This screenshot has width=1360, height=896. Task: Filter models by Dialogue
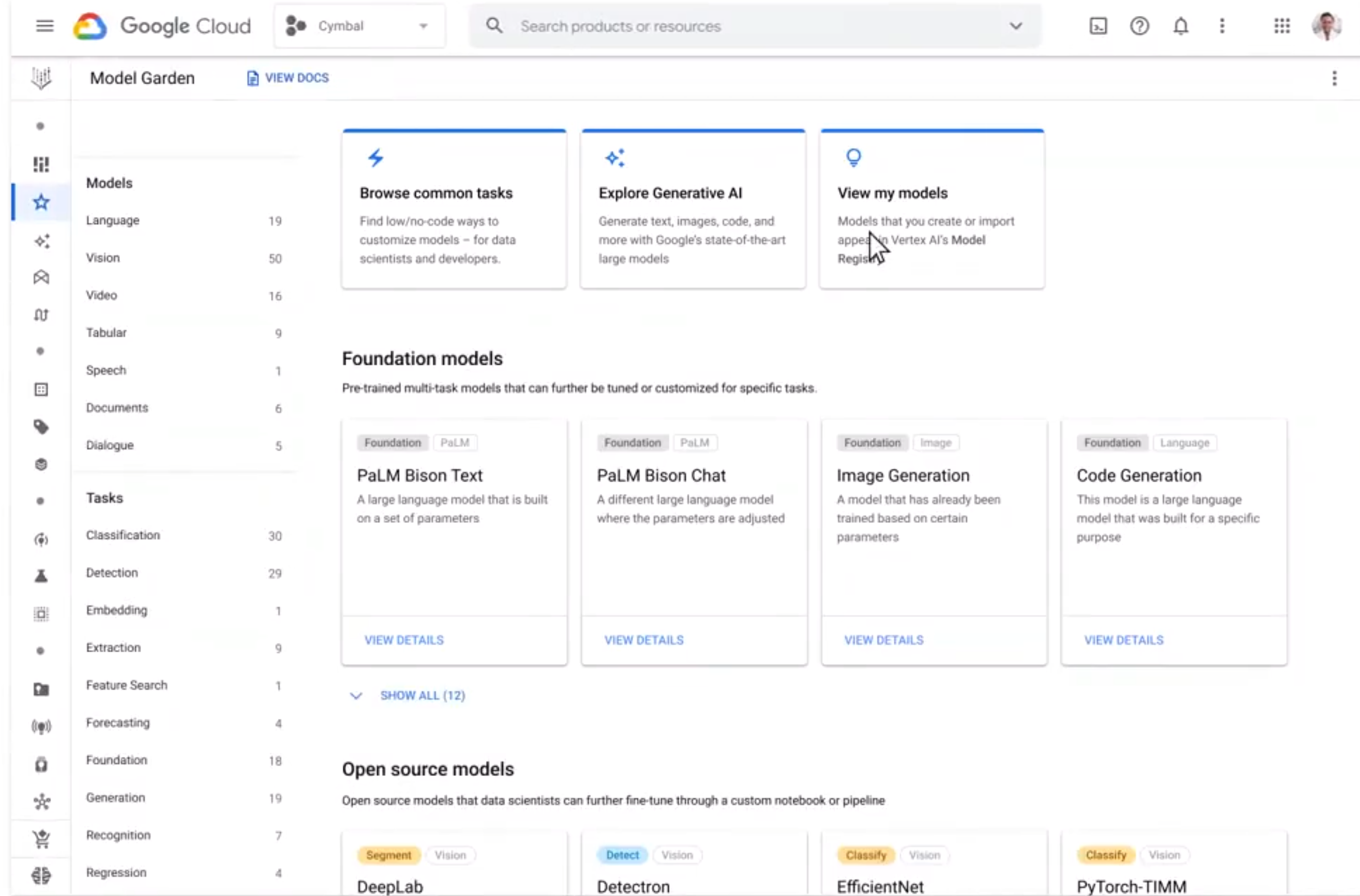[184, 445]
